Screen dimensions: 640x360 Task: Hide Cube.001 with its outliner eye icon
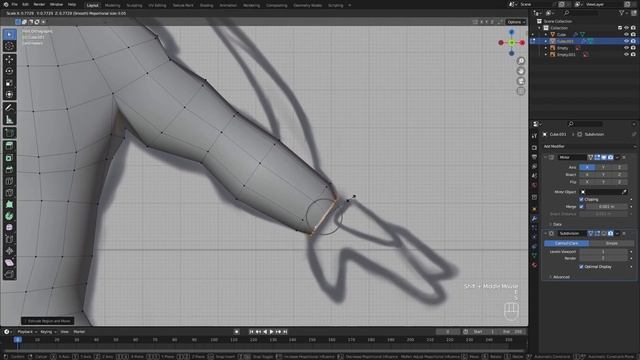pos(626,41)
